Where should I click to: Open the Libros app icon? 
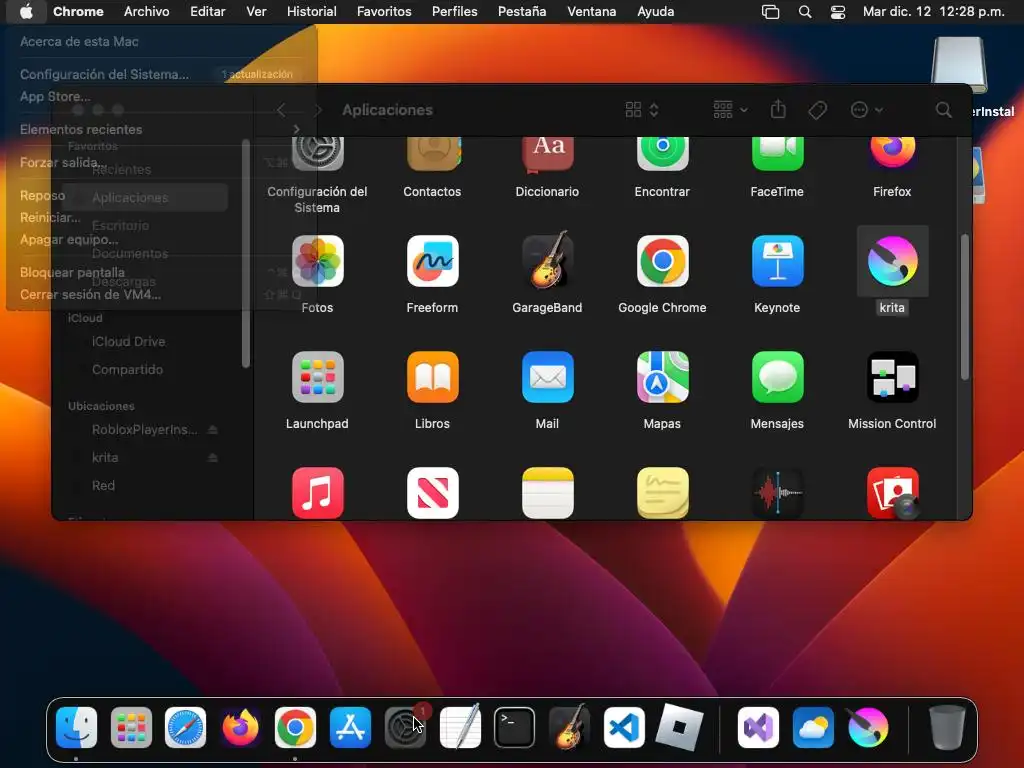432,377
